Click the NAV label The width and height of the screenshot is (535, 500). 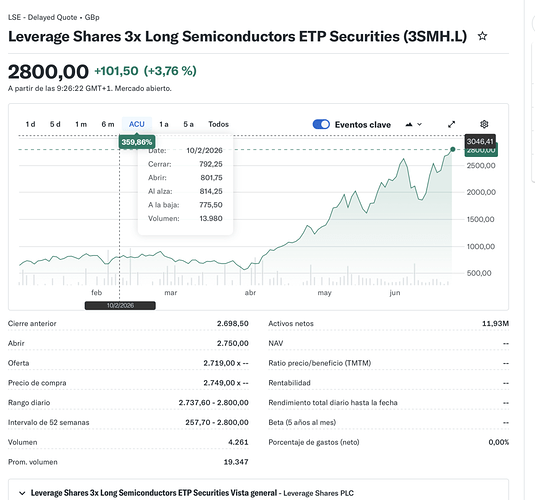coord(276,343)
